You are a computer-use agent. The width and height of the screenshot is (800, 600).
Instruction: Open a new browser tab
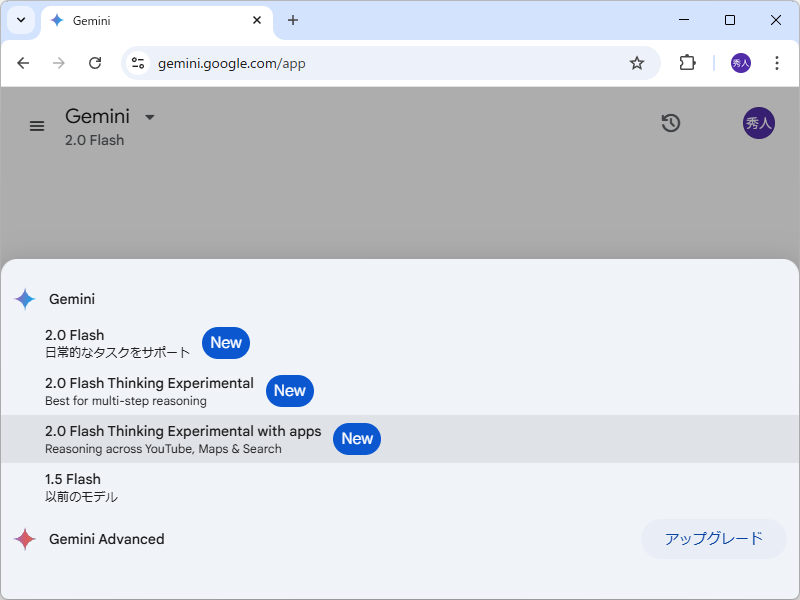[293, 20]
